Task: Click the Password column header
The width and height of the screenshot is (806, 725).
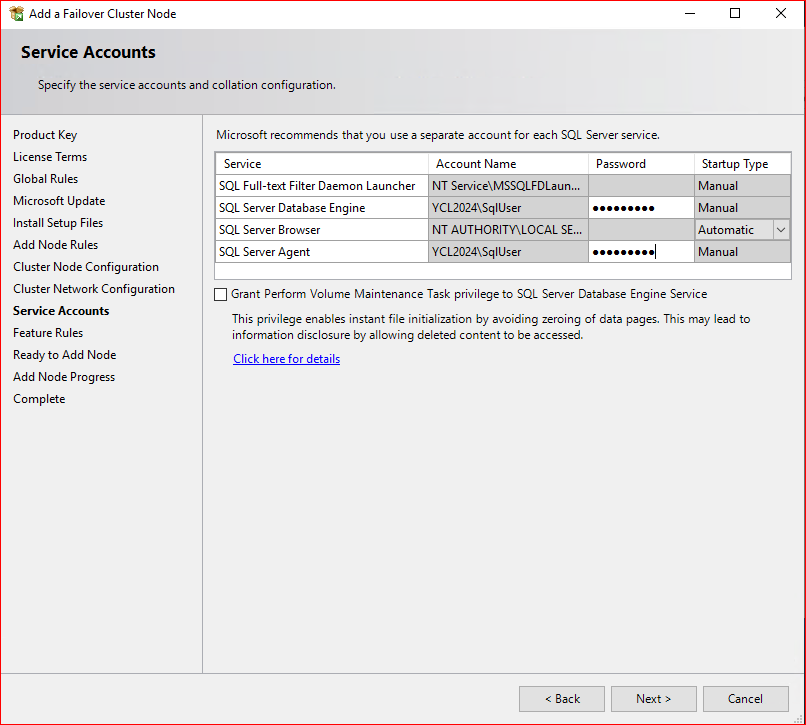Action: click(x=641, y=164)
